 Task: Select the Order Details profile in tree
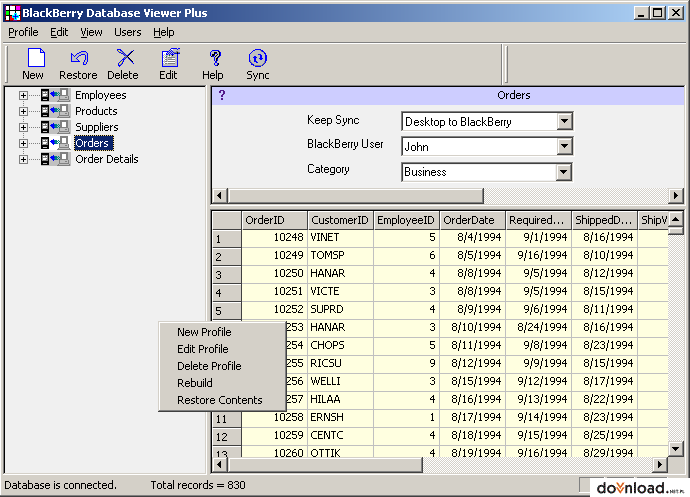[106, 159]
